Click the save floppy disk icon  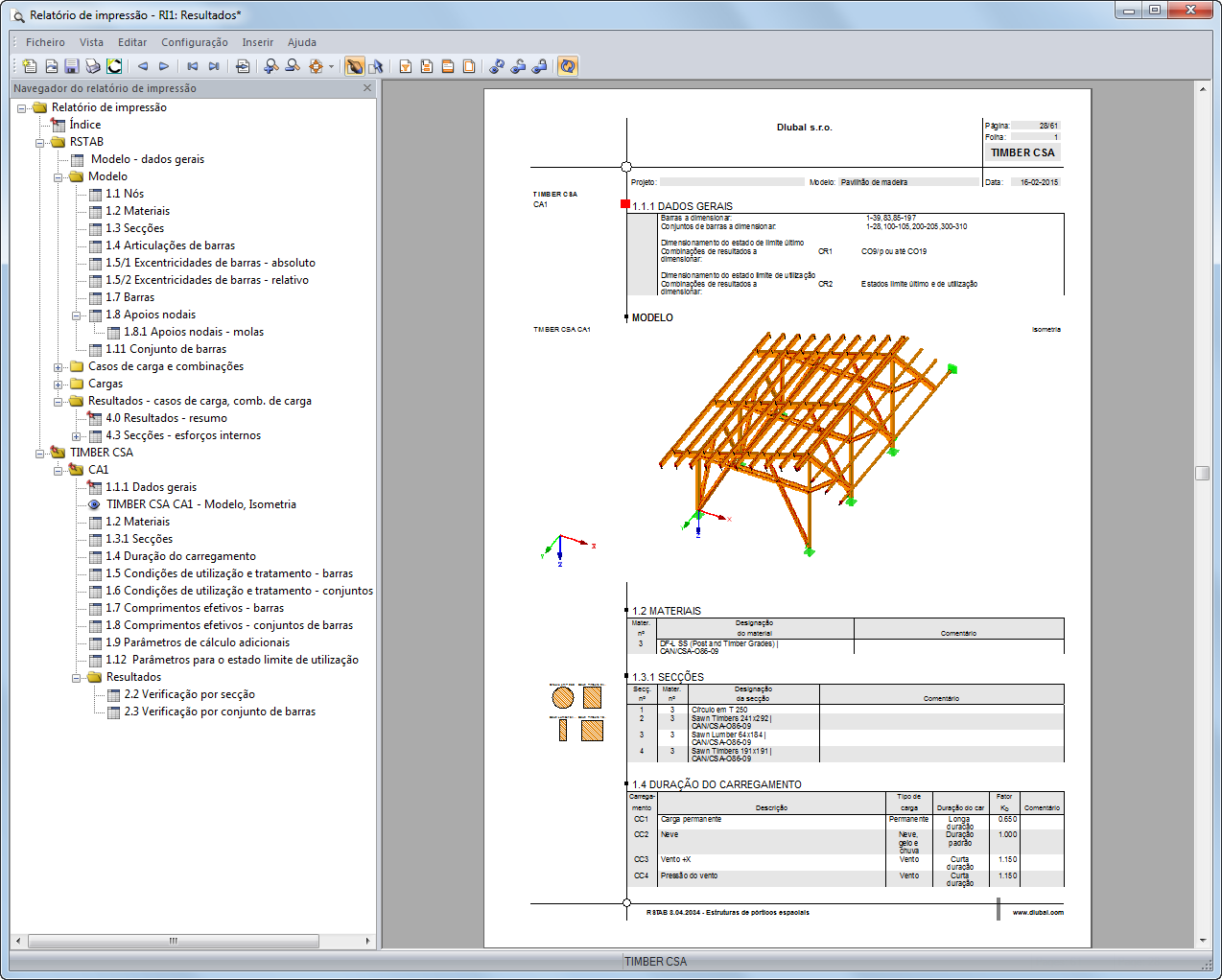[x=72, y=66]
